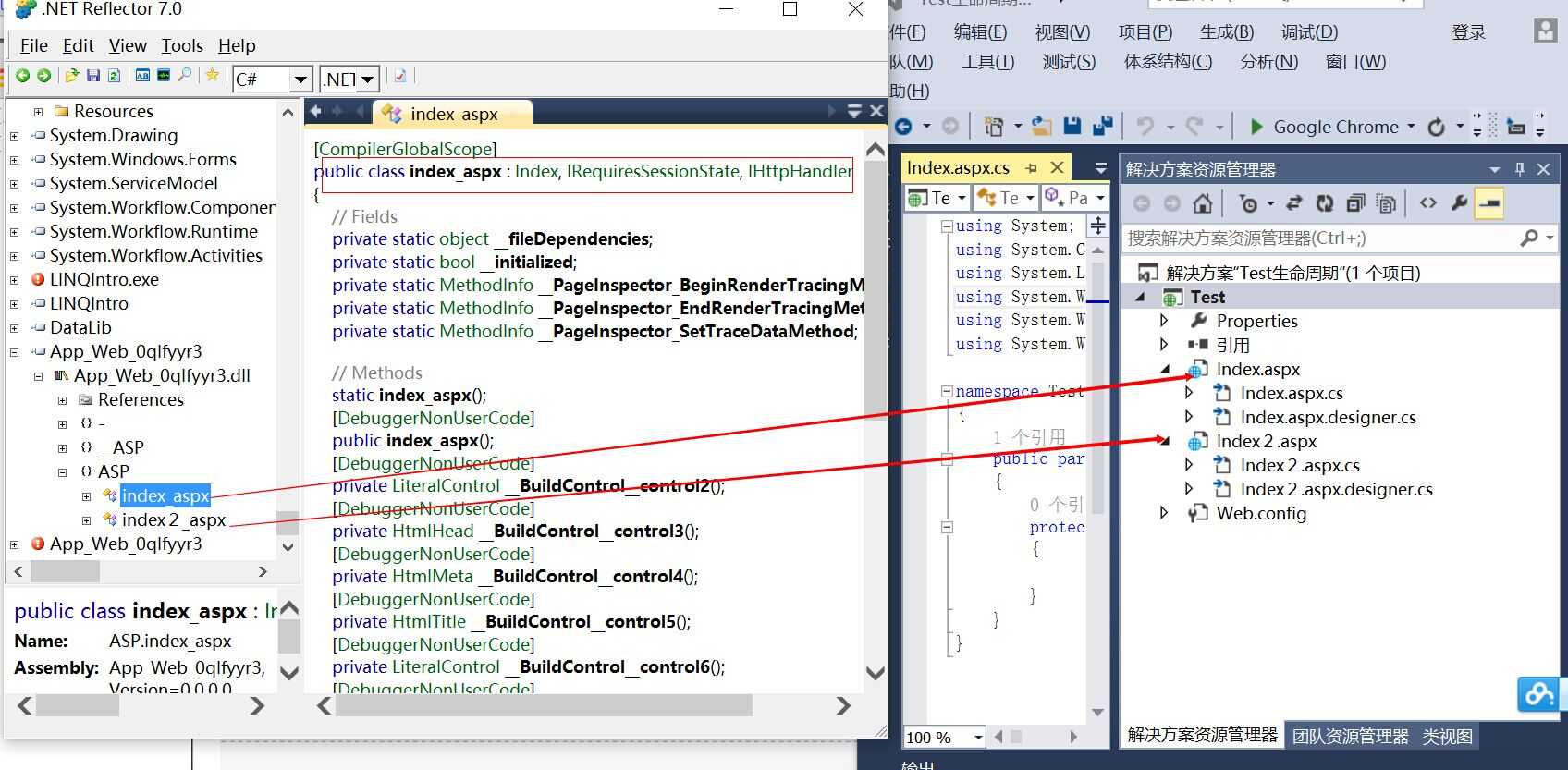Click the single Save disk icon in Visual Studio
Image resolution: width=1568 pixels, height=770 pixels.
[x=1072, y=127]
